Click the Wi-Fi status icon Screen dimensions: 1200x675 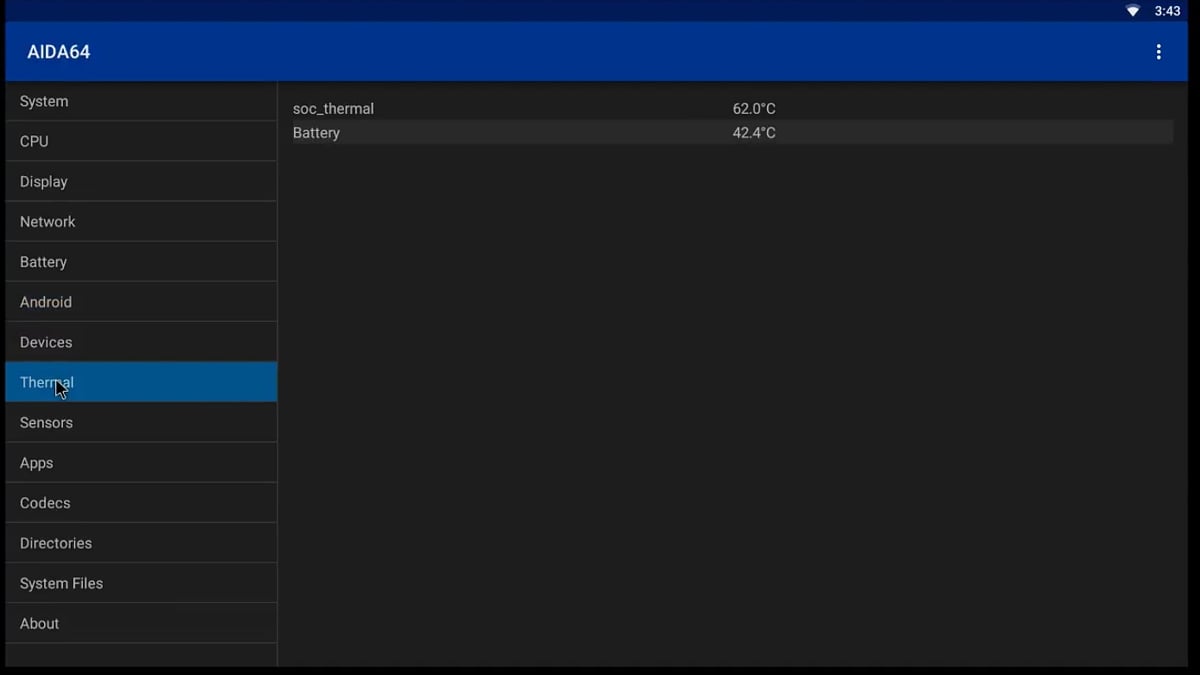click(1133, 11)
